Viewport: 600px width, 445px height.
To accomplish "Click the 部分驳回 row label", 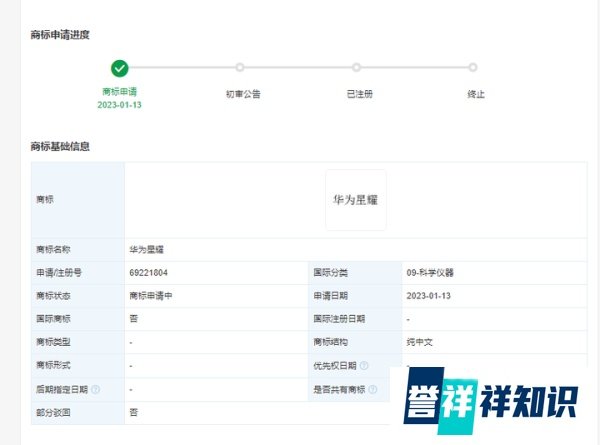I will [x=53, y=412].
